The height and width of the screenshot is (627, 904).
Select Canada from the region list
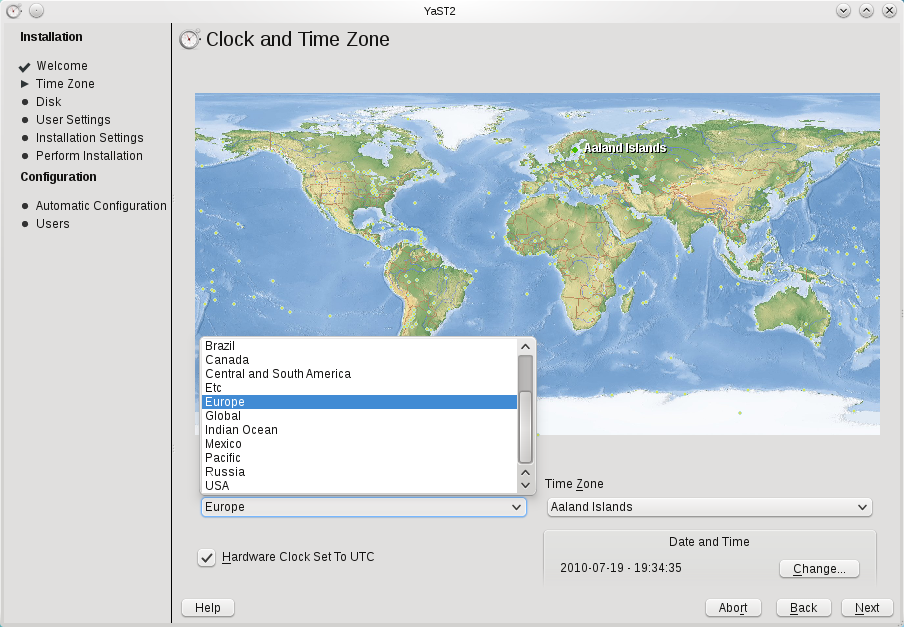coord(227,360)
